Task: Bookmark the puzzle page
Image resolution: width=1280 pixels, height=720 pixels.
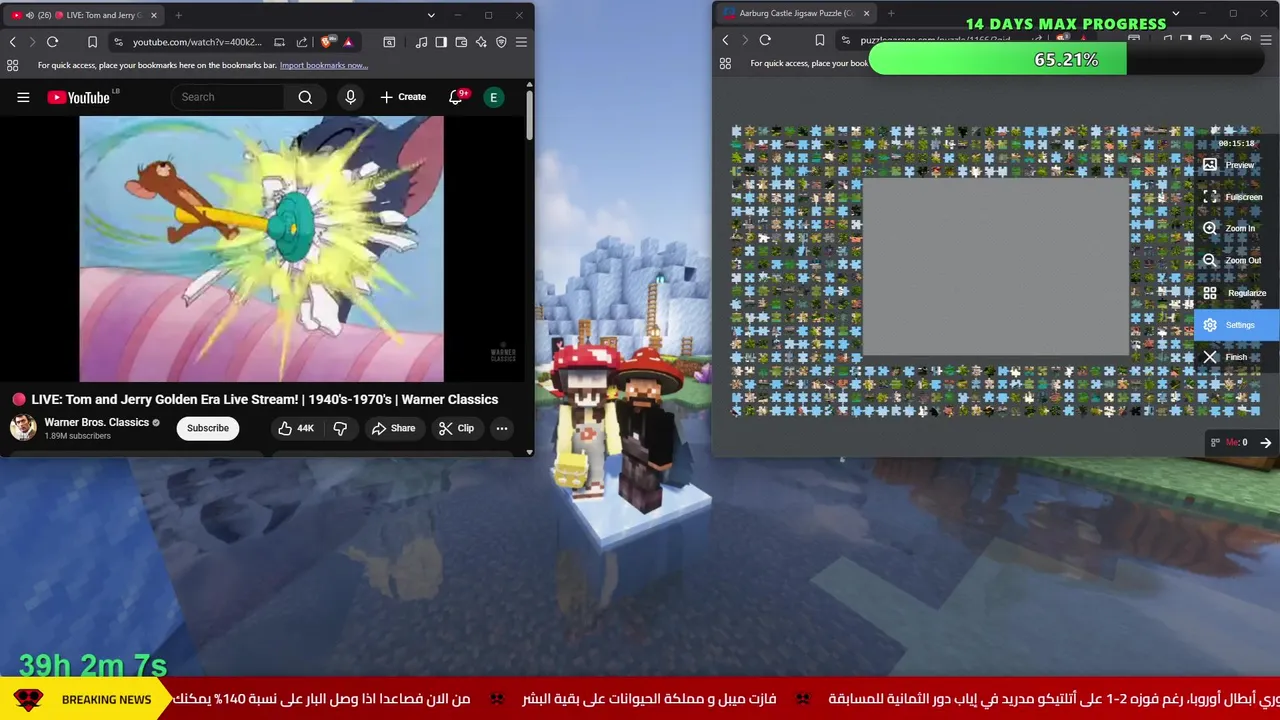Action: (x=819, y=40)
